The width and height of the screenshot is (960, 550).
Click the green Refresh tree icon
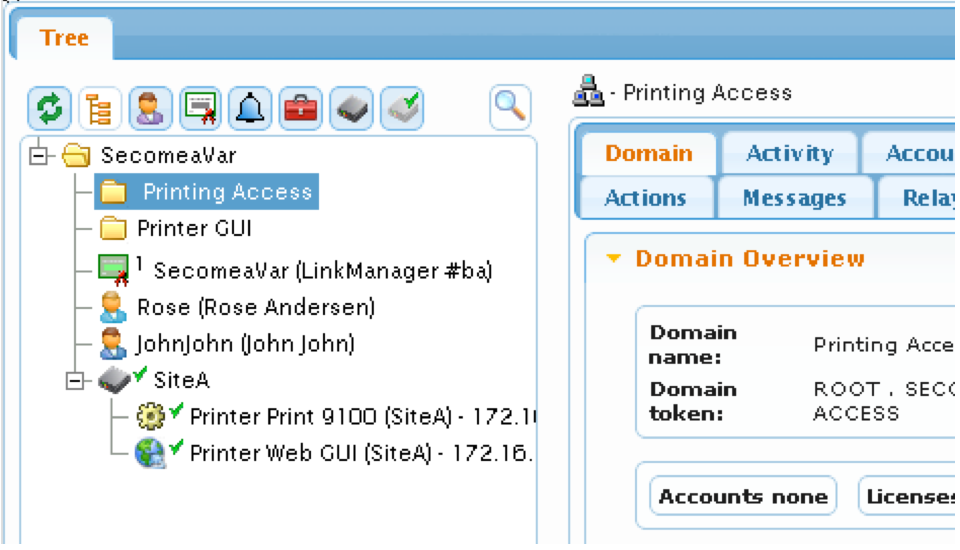[x=49, y=108]
